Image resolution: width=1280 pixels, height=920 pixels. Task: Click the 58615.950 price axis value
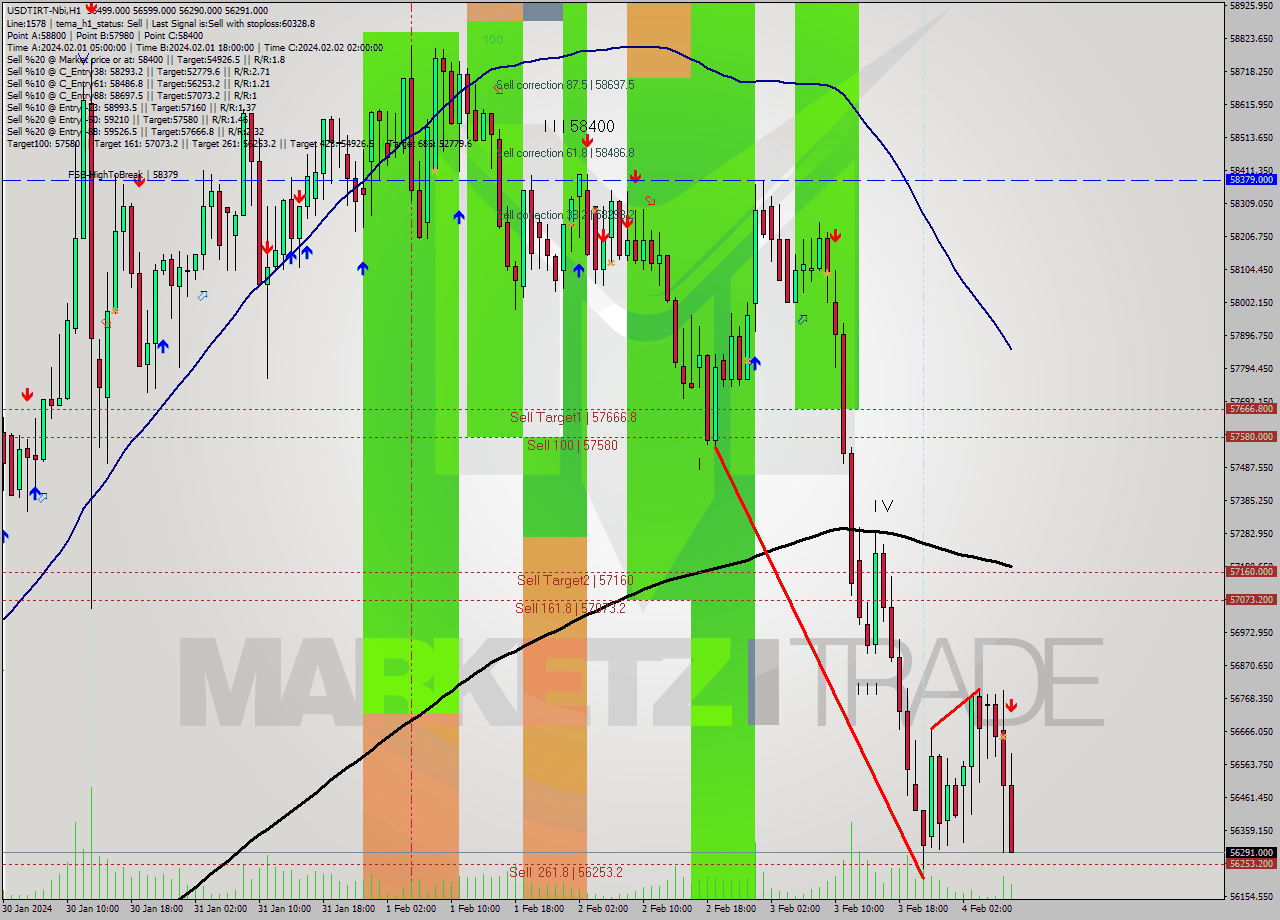coord(1251,105)
